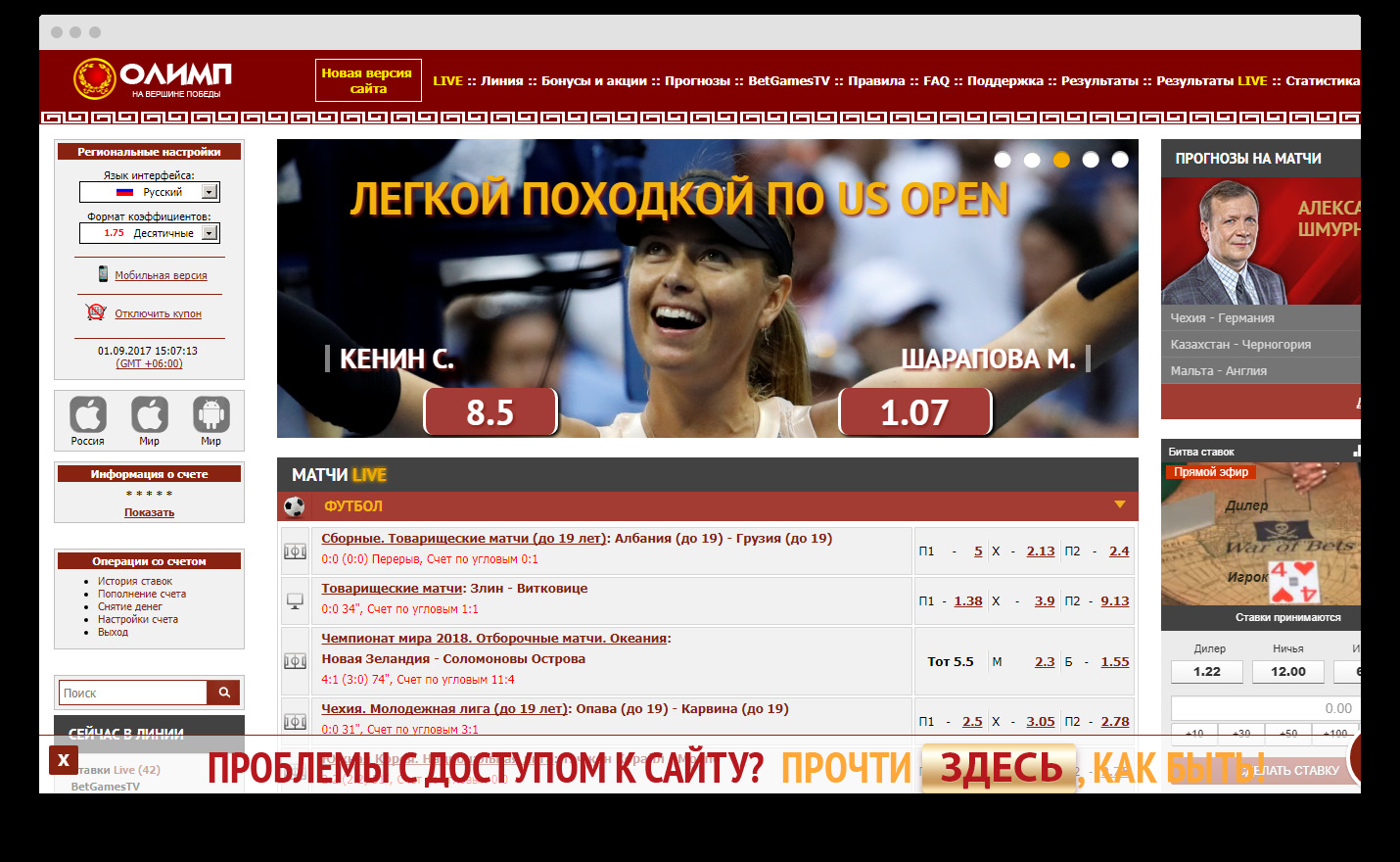The height and width of the screenshot is (862, 1400).
Task: Open iOS app icon labeled Россия
Action: point(88,415)
